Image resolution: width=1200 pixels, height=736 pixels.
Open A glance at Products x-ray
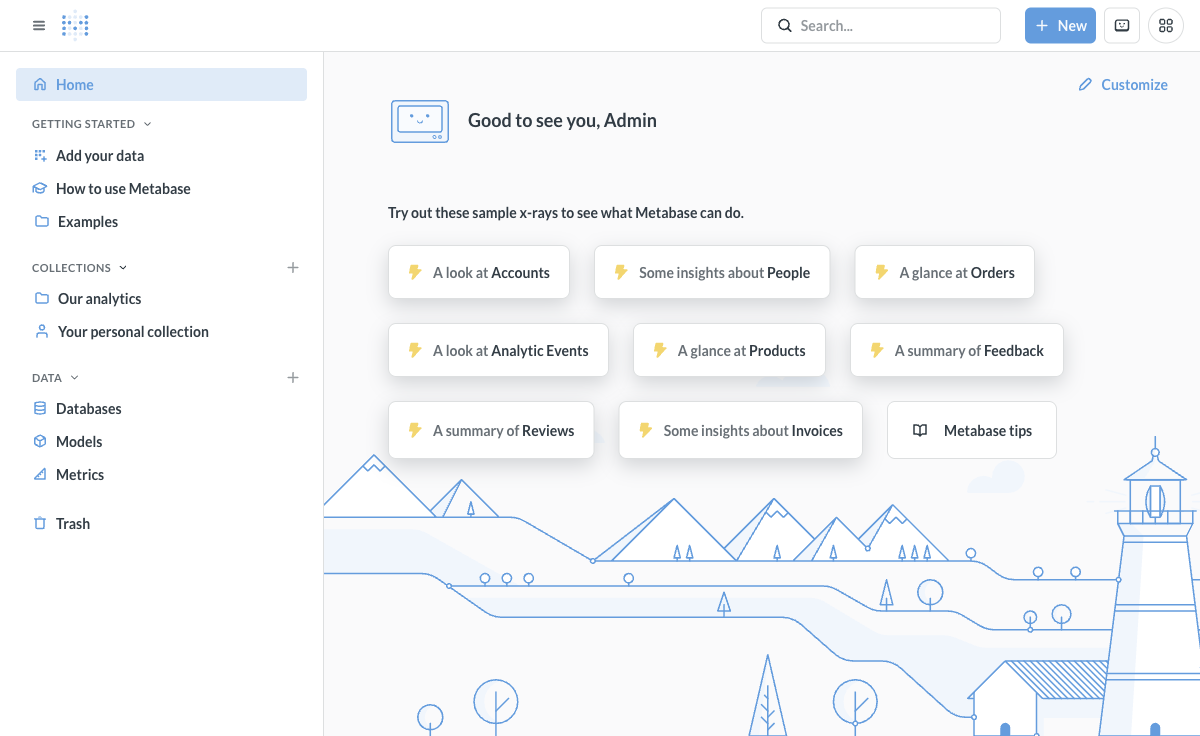pyautogui.click(x=729, y=350)
